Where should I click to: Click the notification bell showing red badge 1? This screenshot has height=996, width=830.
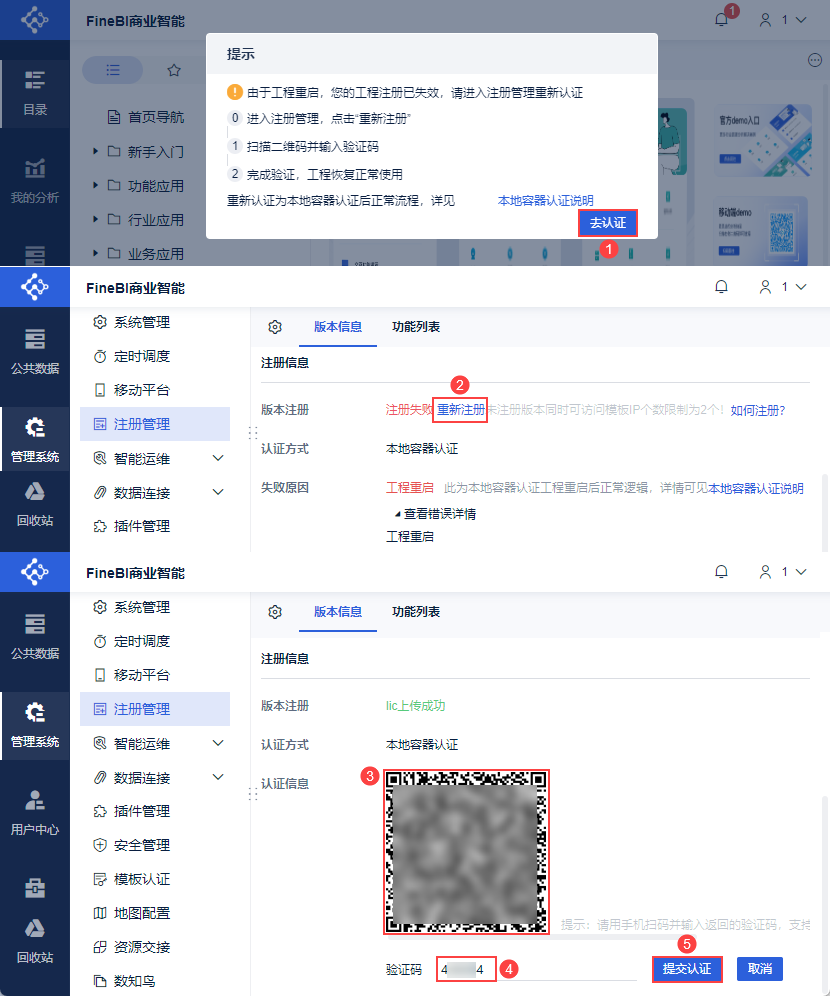[x=721, y=20]
